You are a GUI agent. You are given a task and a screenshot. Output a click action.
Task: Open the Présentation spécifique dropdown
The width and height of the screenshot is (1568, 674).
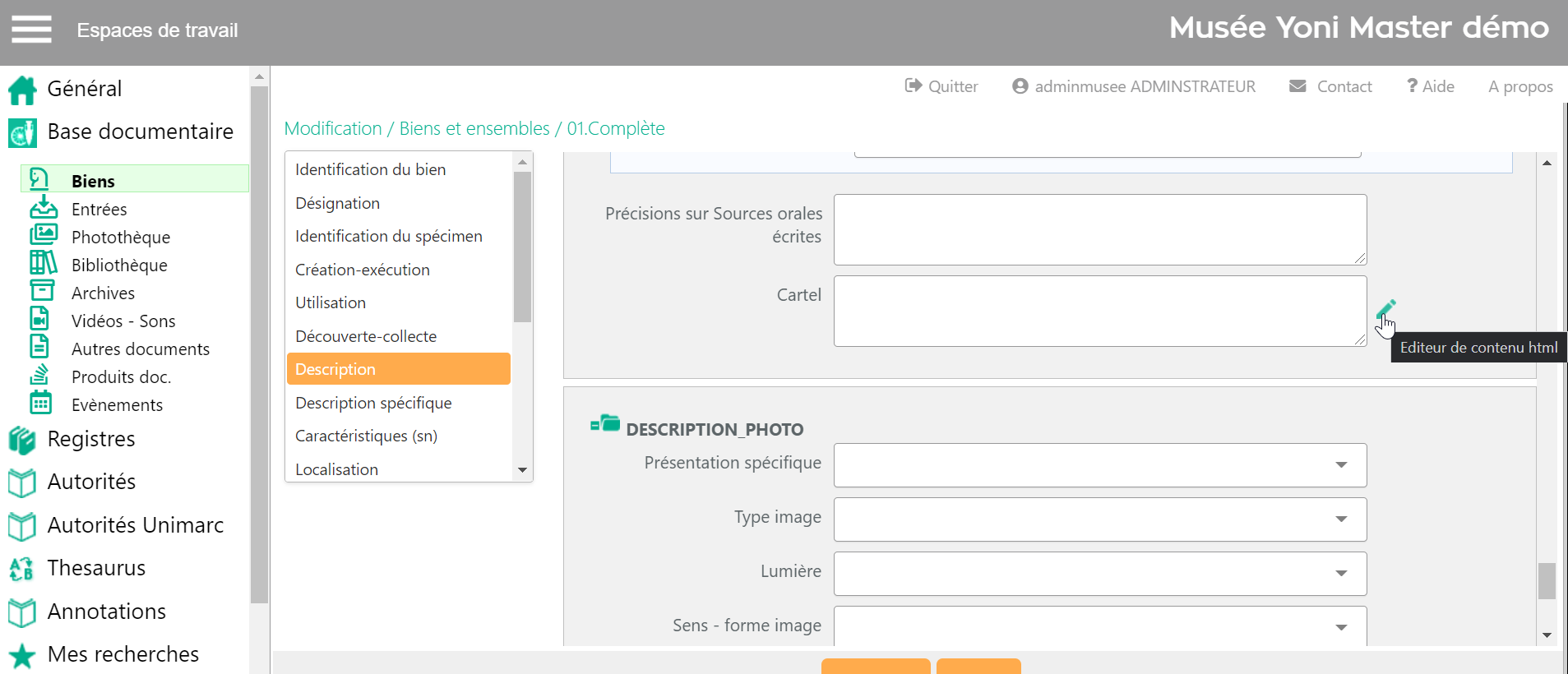point(1099,465)
